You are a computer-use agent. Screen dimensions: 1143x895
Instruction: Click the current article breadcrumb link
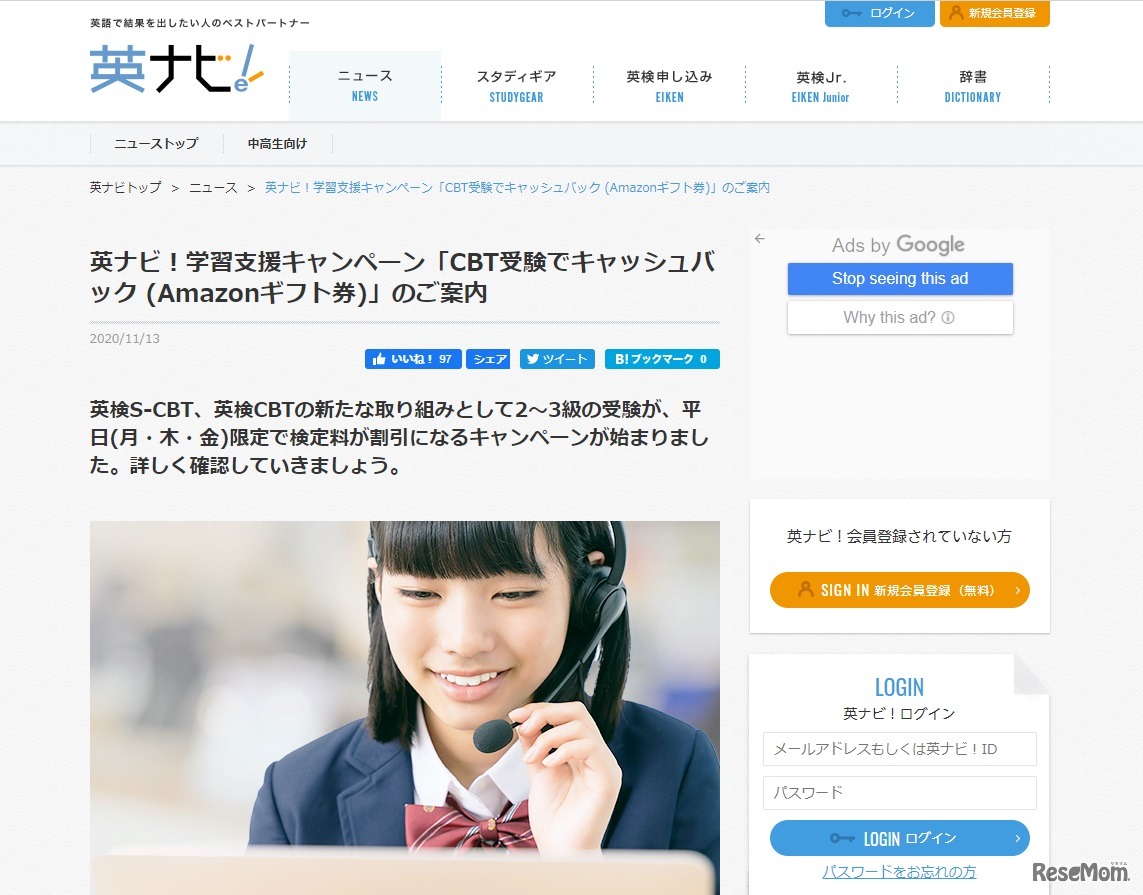517,188
